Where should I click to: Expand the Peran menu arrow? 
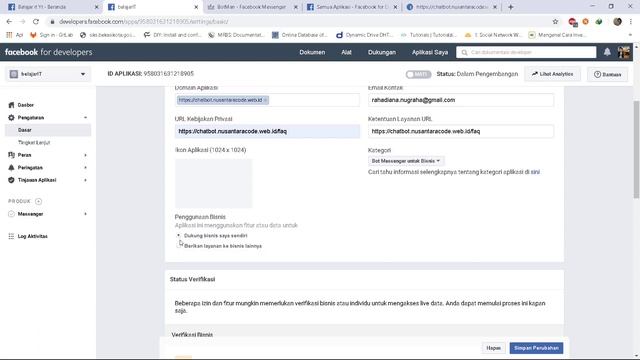(85, 155)
